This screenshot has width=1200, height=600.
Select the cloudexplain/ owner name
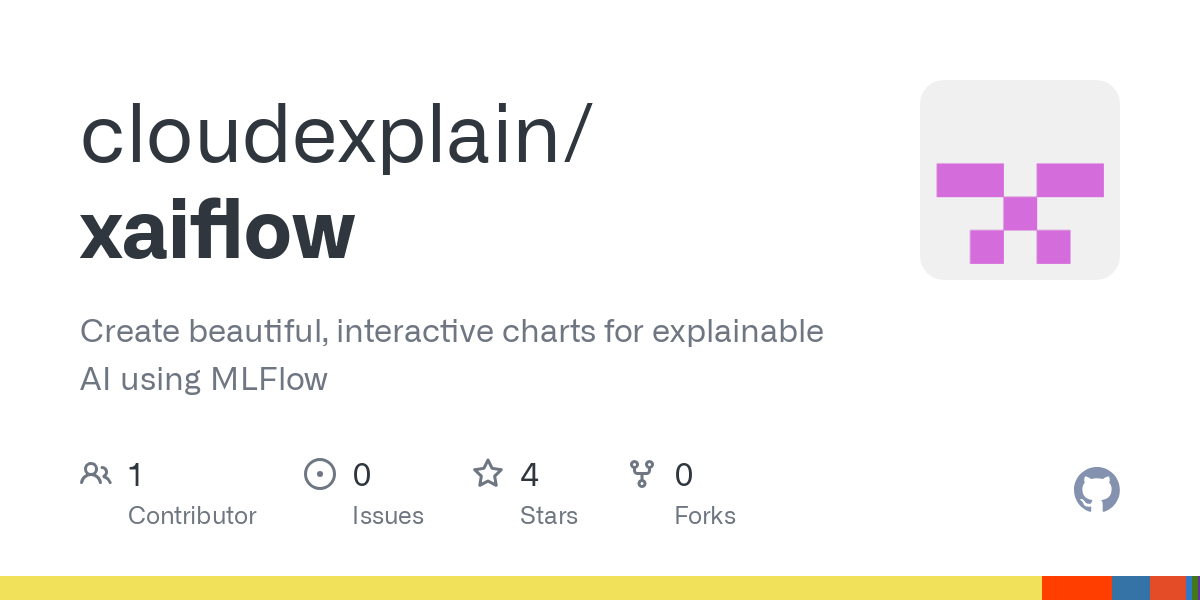336,138
